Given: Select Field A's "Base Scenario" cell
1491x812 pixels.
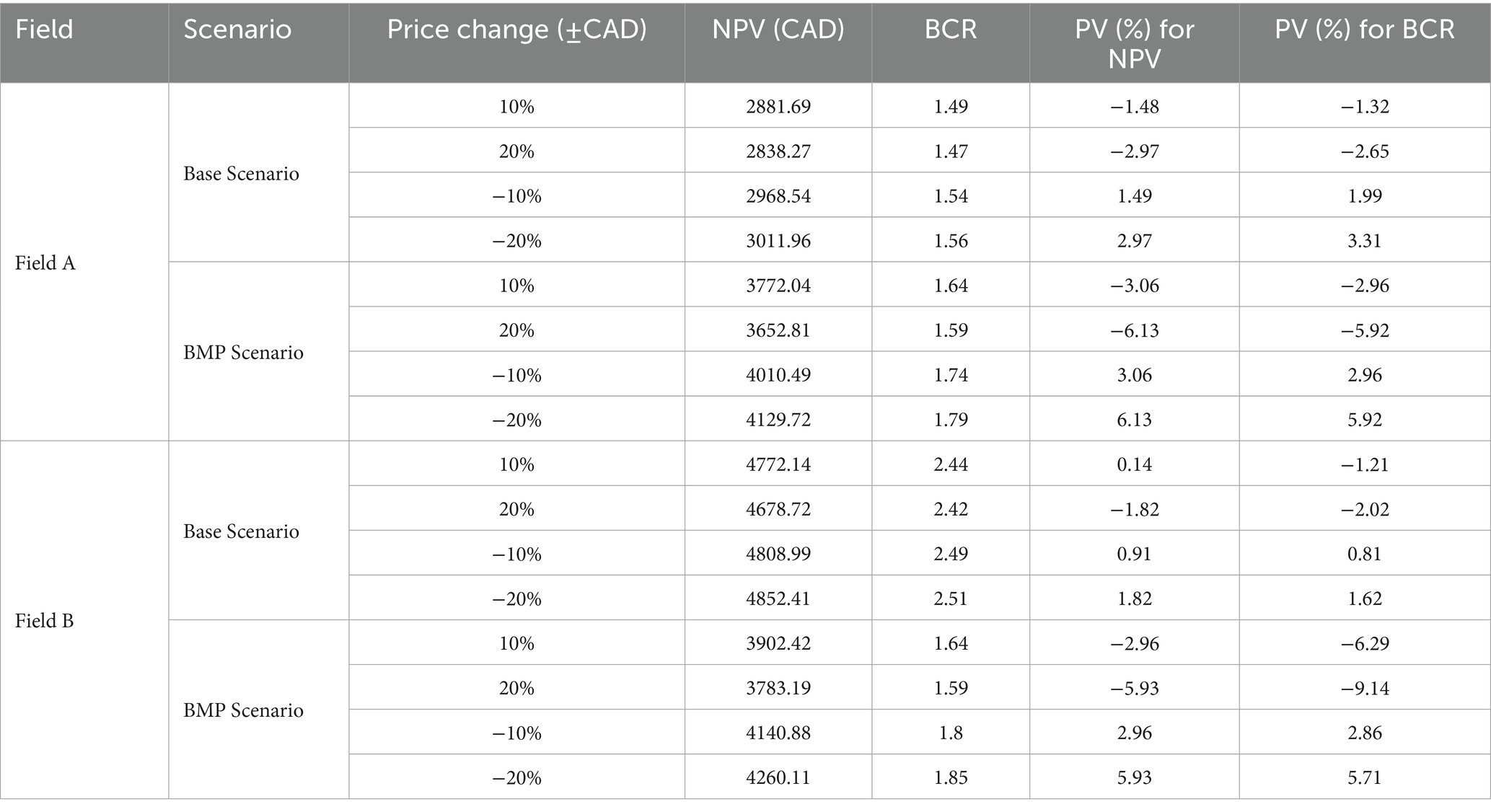Looking at the screenshot, I should (x=241, y=174).
